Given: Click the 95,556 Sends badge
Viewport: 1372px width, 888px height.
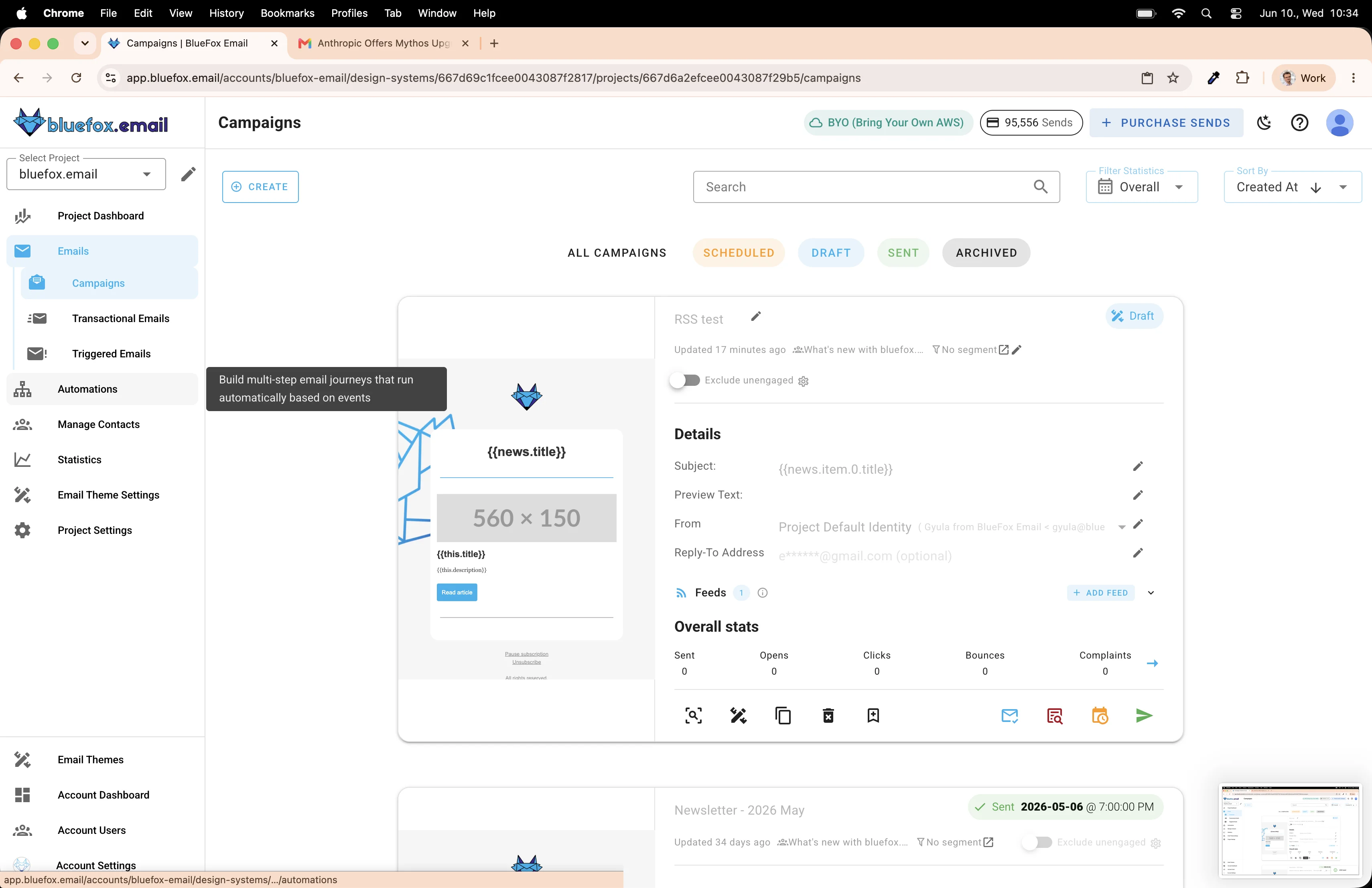Looking at the screenshot, I should coord(1031,123).
